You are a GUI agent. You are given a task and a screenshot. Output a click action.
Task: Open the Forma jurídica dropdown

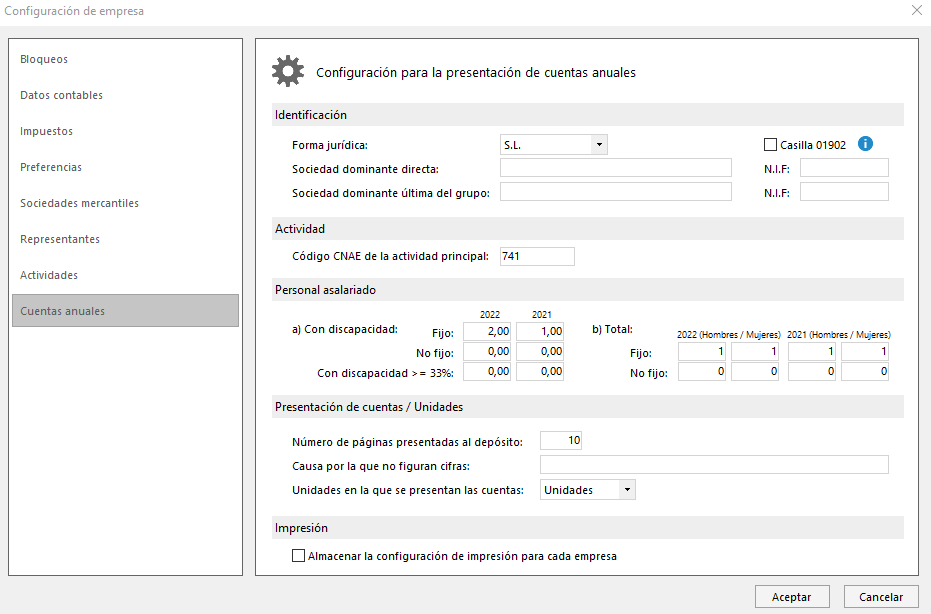(599, 144)
